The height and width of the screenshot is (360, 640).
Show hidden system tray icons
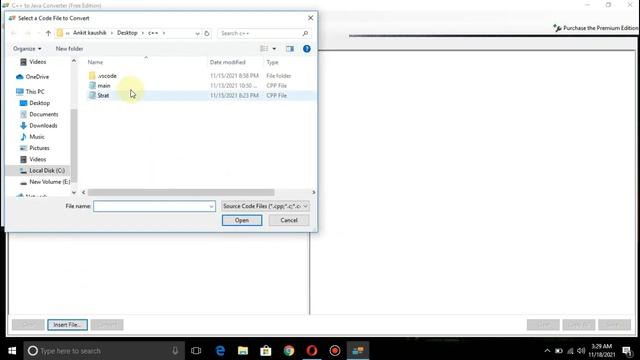547,351
